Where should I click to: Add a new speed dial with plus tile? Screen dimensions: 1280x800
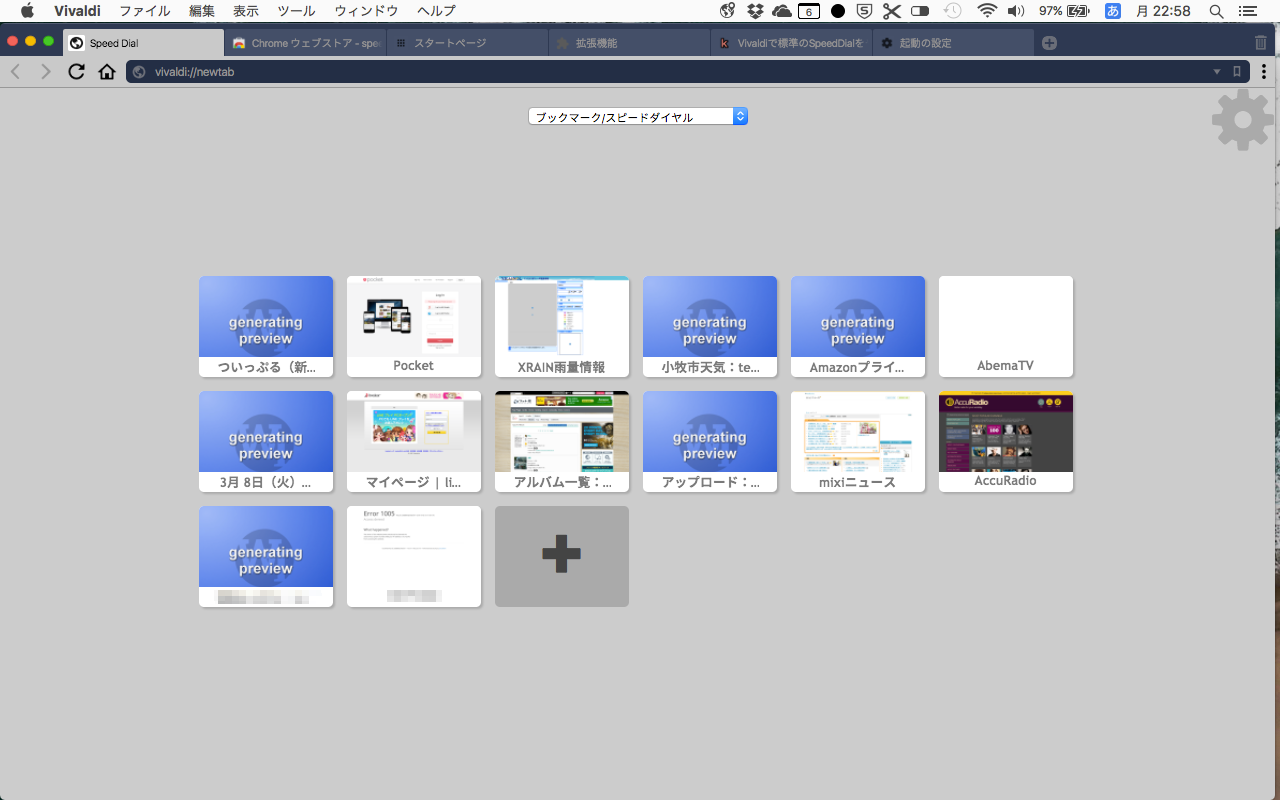point(562,556)
